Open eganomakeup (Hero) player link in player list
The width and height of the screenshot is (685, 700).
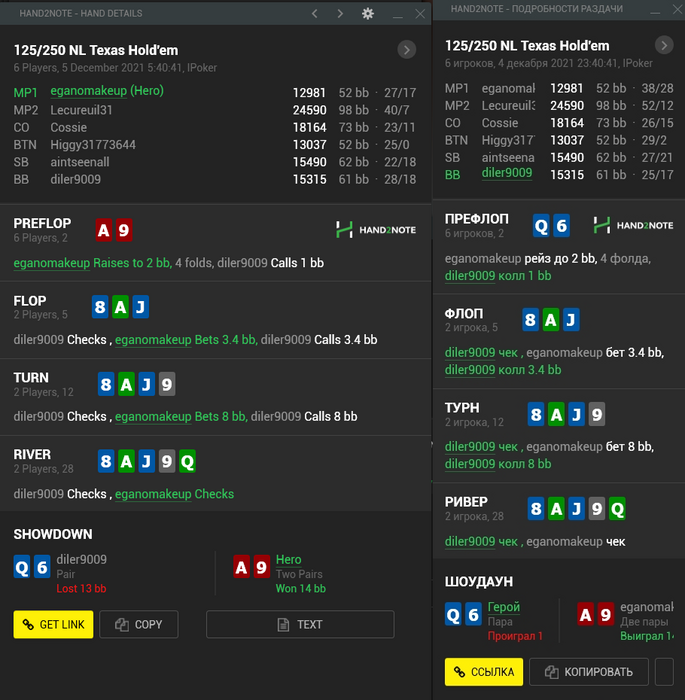107,91
